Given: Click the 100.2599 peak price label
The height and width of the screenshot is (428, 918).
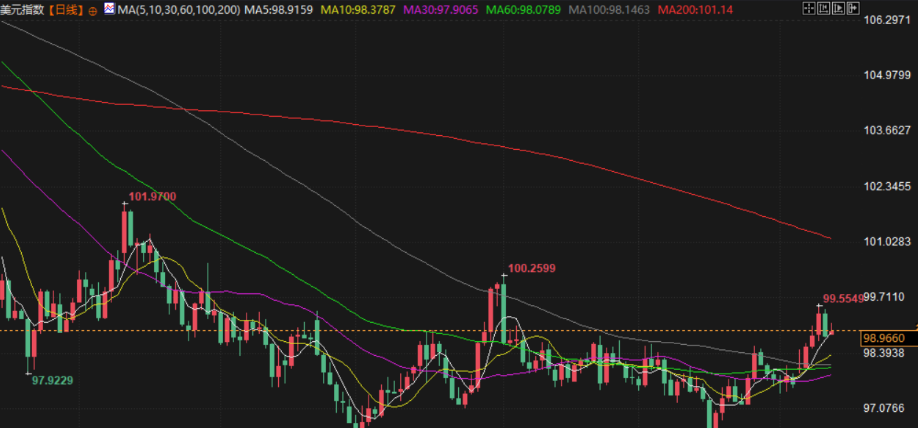Looking at the screenshot, I should (532, 268).
